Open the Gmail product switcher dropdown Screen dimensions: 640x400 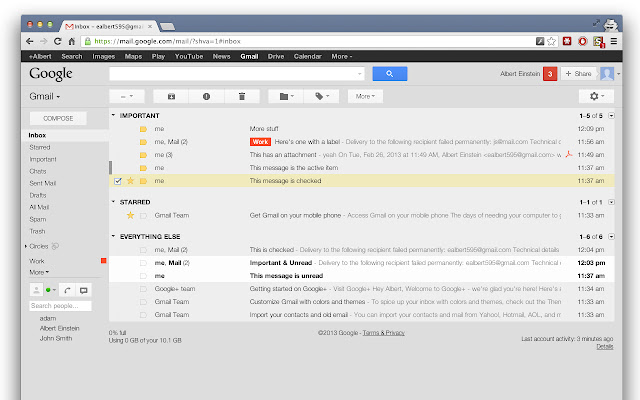coord(44,96)
